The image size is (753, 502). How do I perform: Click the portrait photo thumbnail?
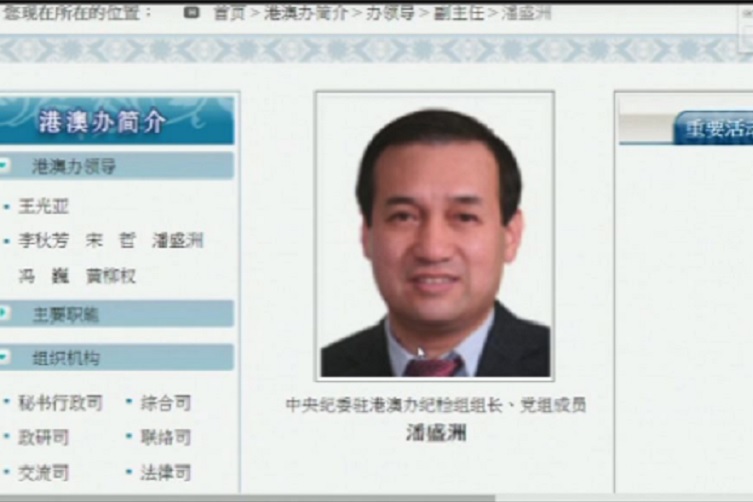click(435, 236)
